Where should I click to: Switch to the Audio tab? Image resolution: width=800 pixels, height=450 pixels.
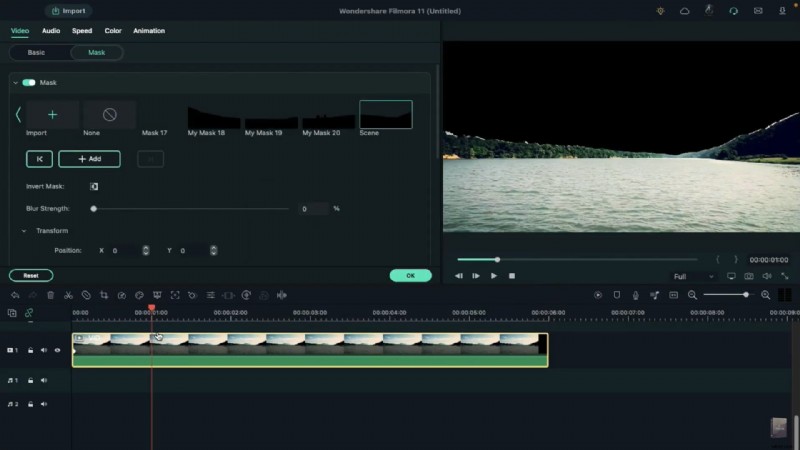pos(51,31)
